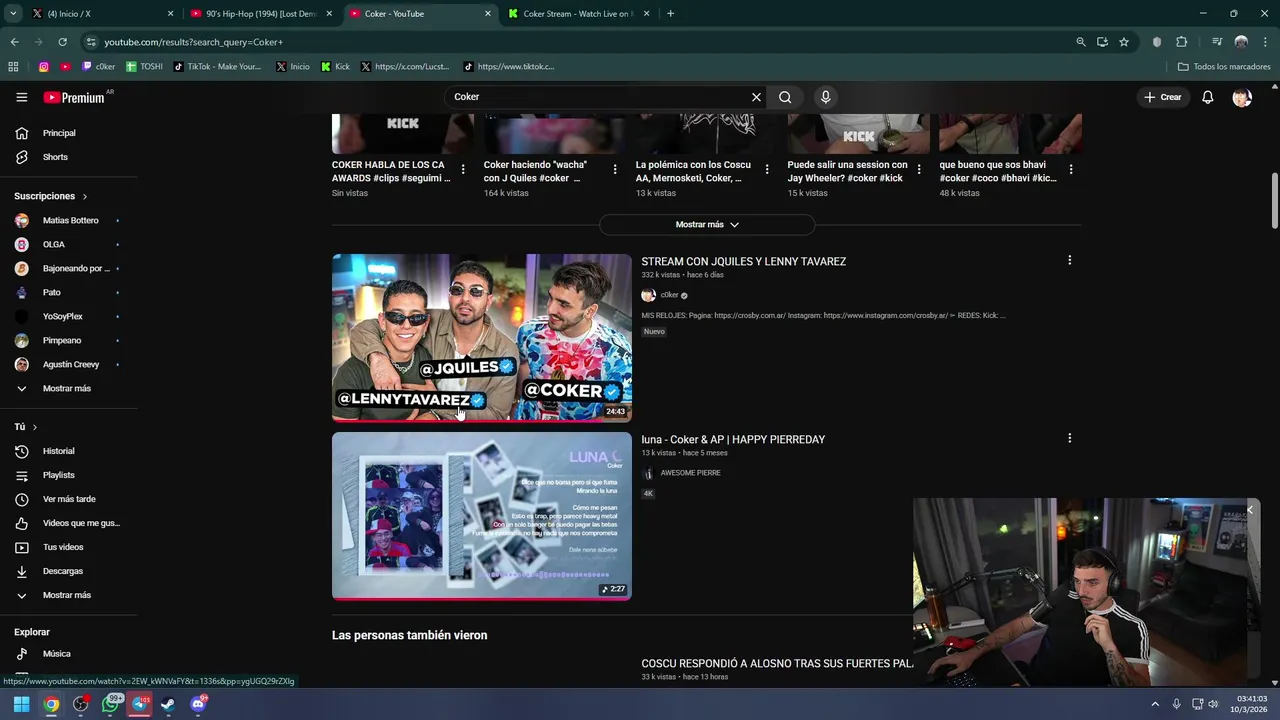Open the Steam taskbar icon
The width and height of the screenshot is (1280, 720).
(168, 704)
